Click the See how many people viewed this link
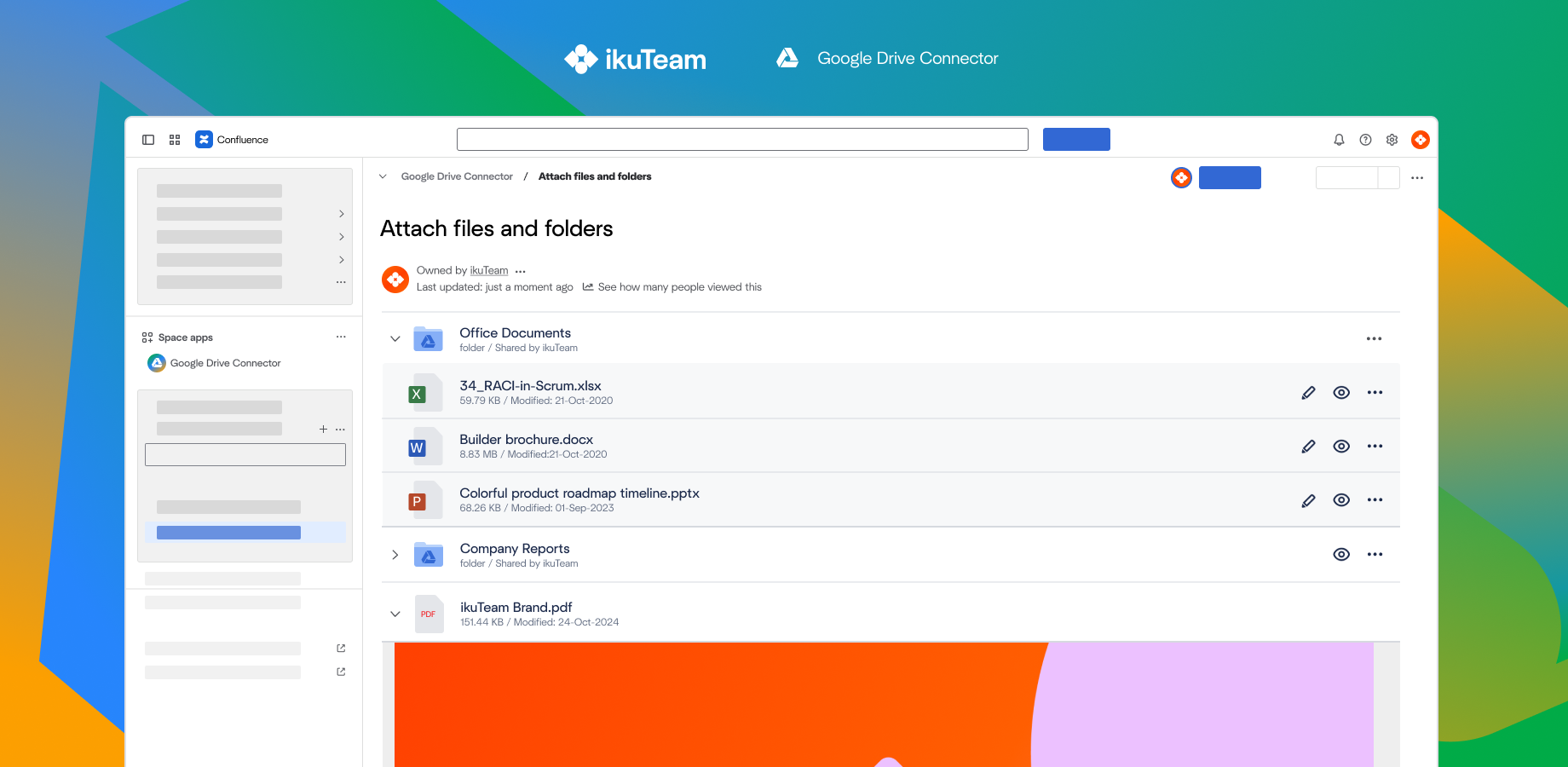1568x767 pixels. [x=679, y=287]
